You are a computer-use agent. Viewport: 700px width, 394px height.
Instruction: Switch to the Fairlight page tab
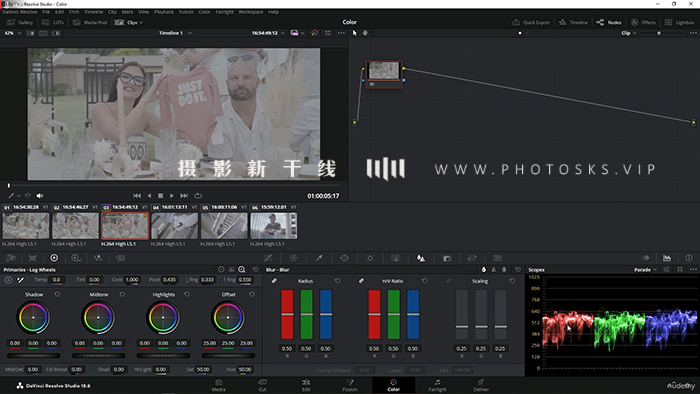[437, 385]
